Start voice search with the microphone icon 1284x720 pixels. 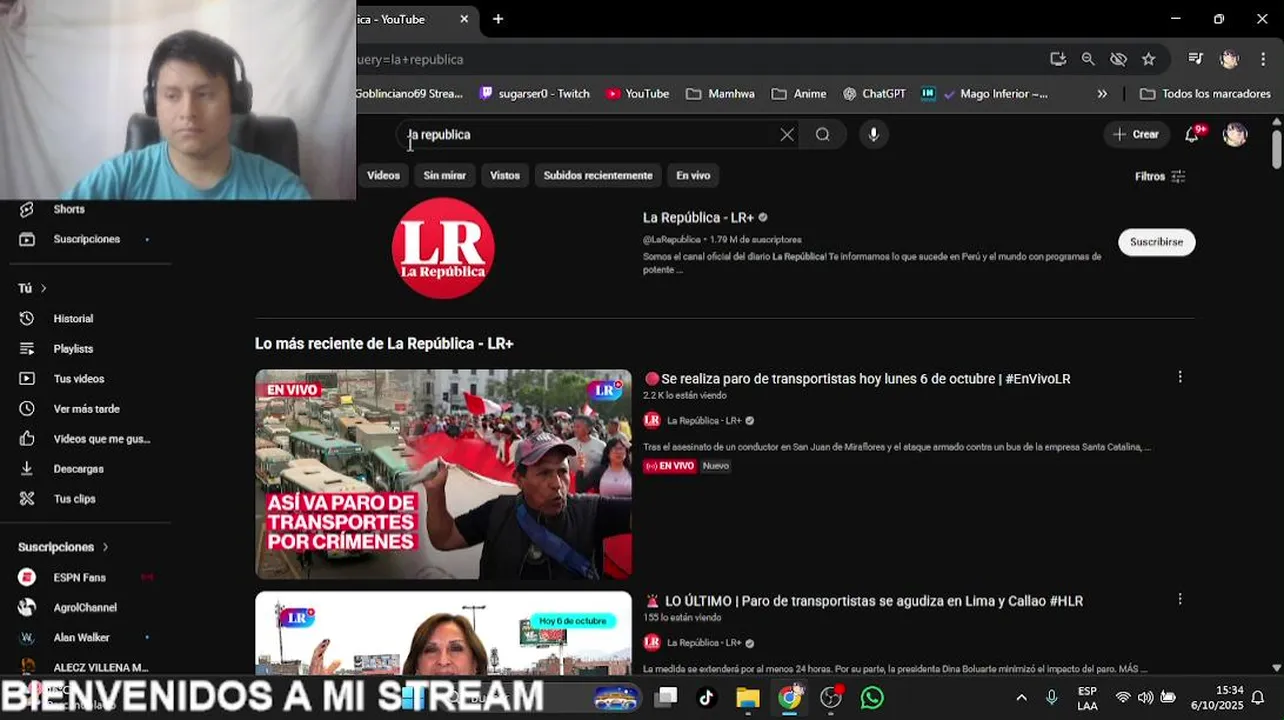pyautogui.click(x=874, y=135)
